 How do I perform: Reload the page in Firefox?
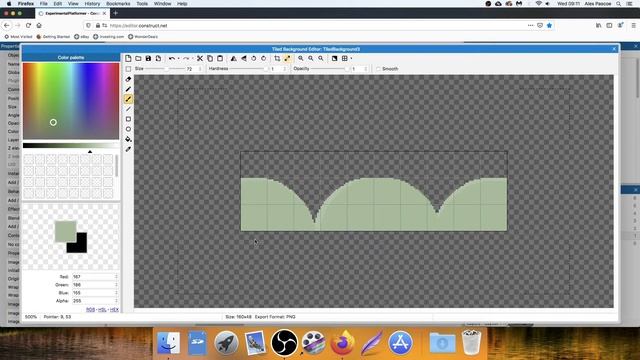28,25
